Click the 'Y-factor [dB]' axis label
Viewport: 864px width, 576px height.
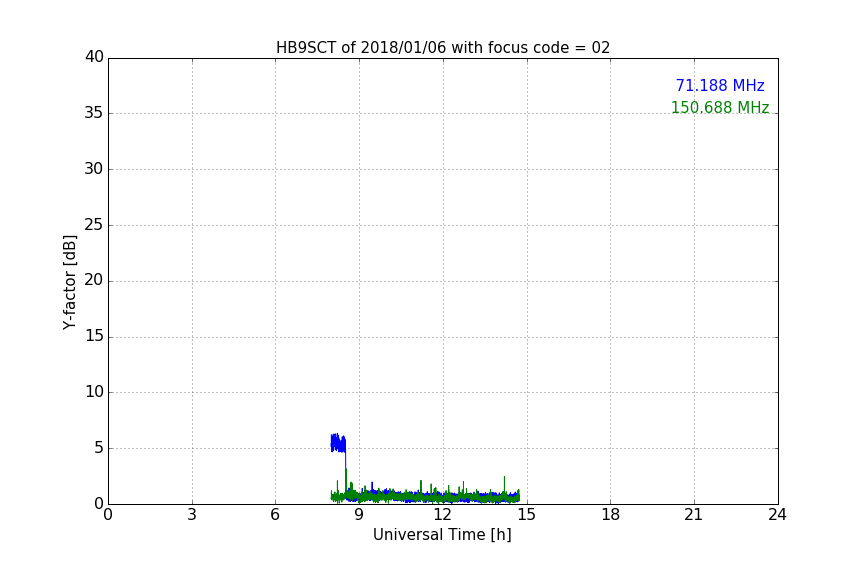click(69, 282)
